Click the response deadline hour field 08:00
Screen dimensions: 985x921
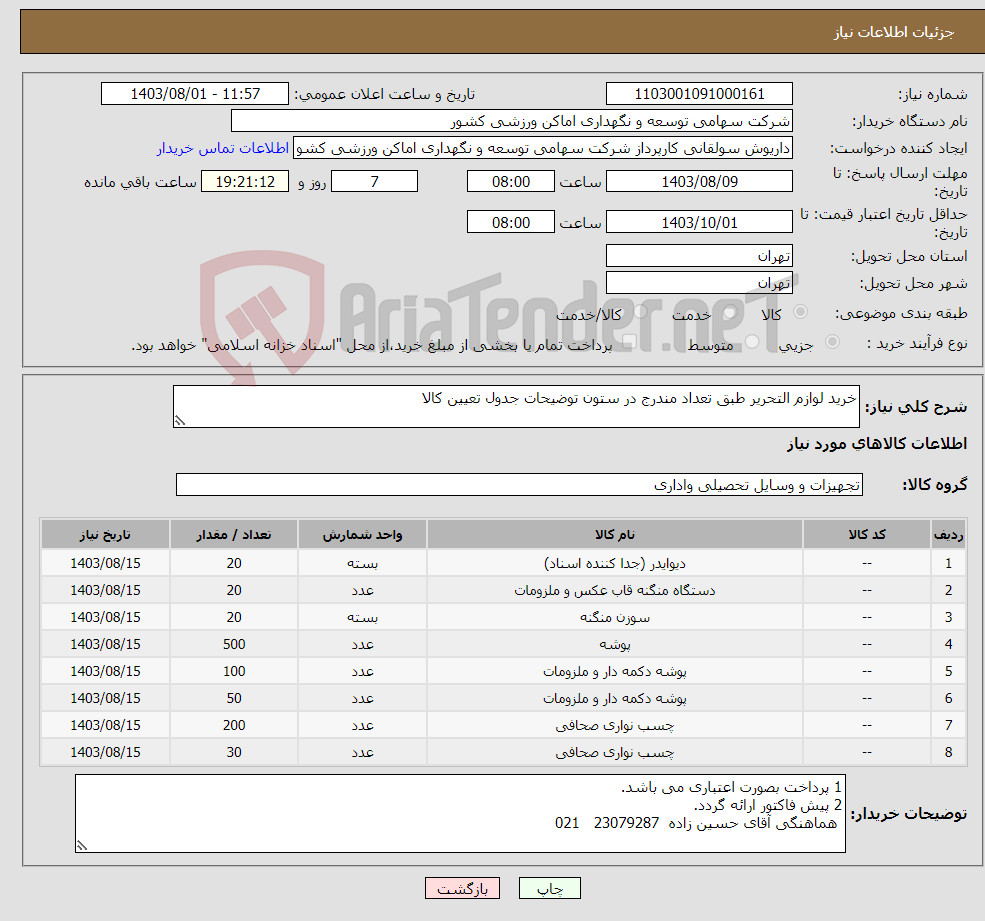(511, 182)
